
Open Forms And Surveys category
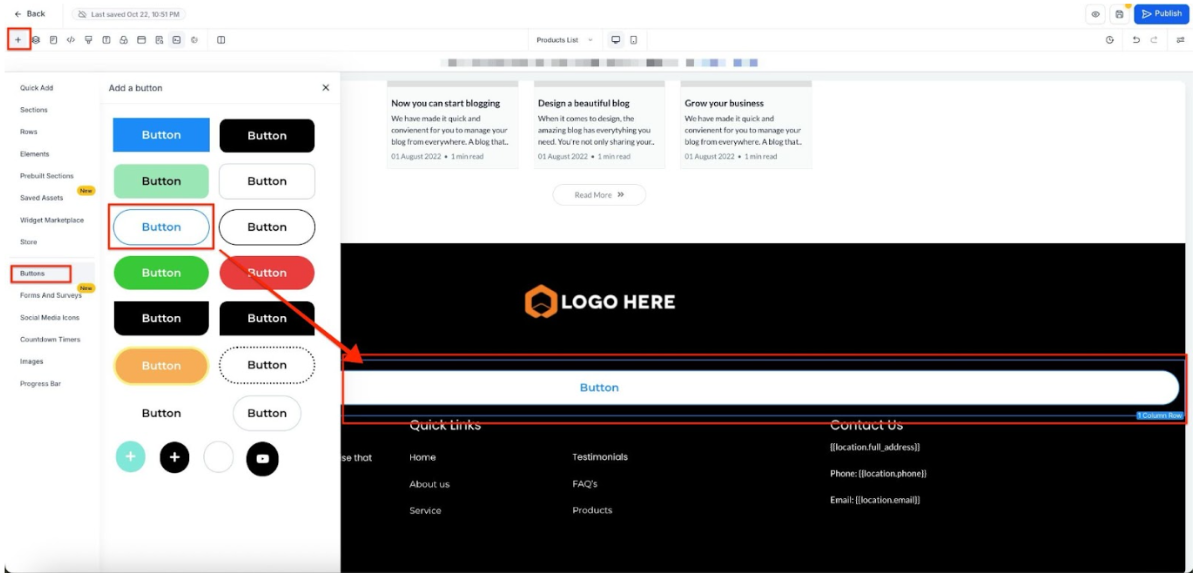(x=50, y=295)
